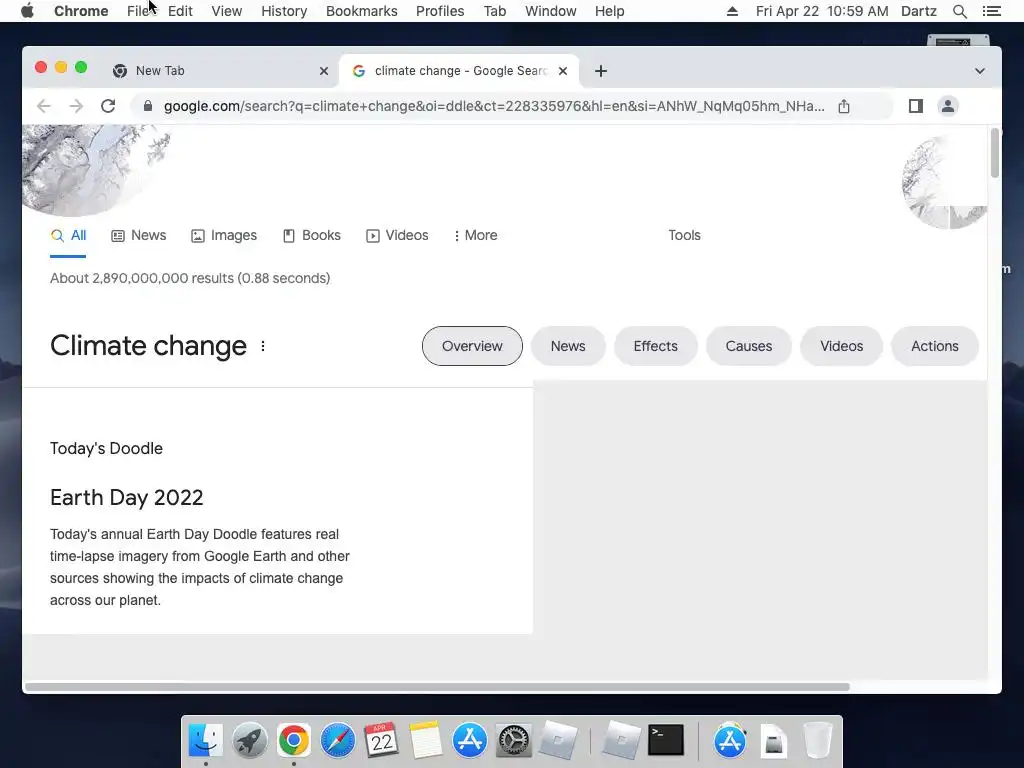Open Safari compass icon in dock
1024x768 pixels.
(338, 741)
